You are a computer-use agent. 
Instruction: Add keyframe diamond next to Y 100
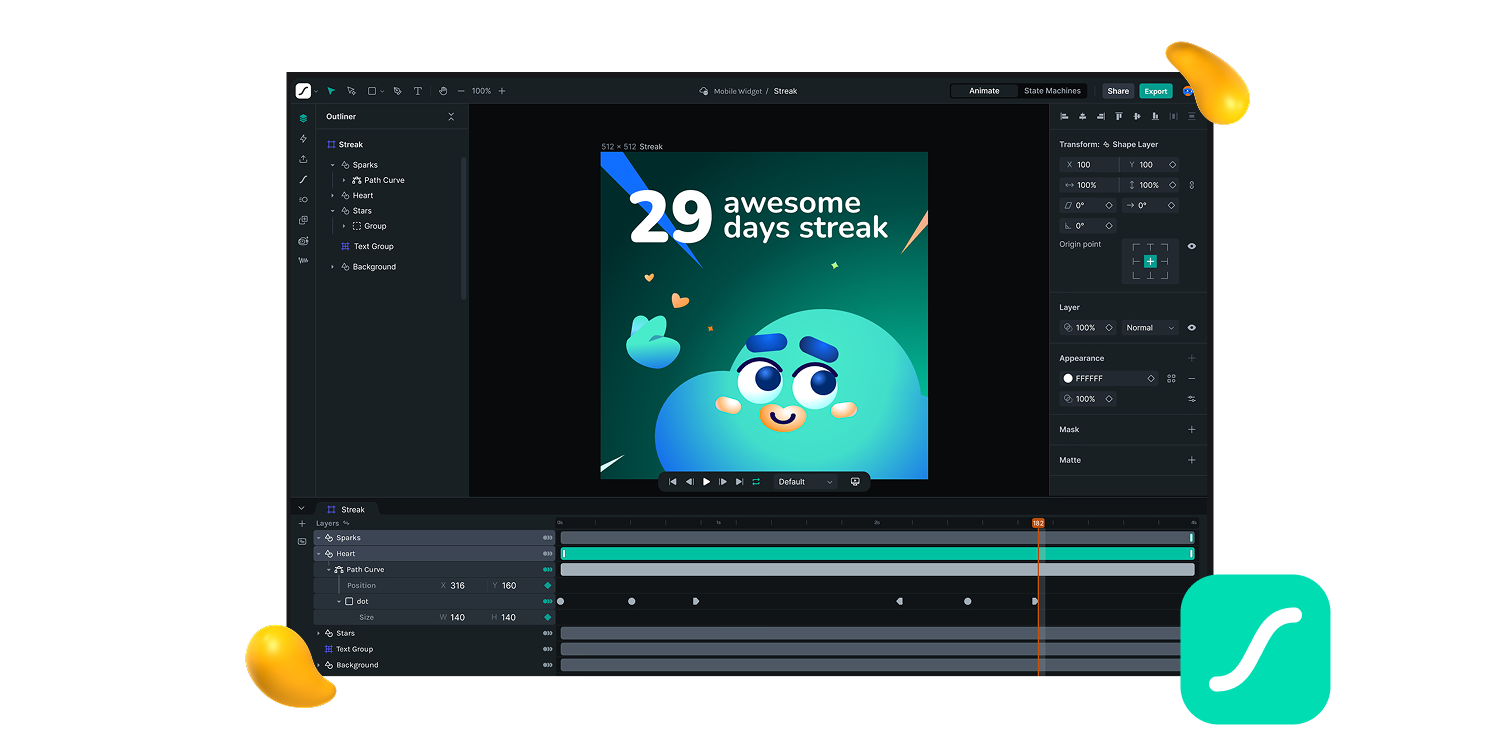click(1172, 165)
